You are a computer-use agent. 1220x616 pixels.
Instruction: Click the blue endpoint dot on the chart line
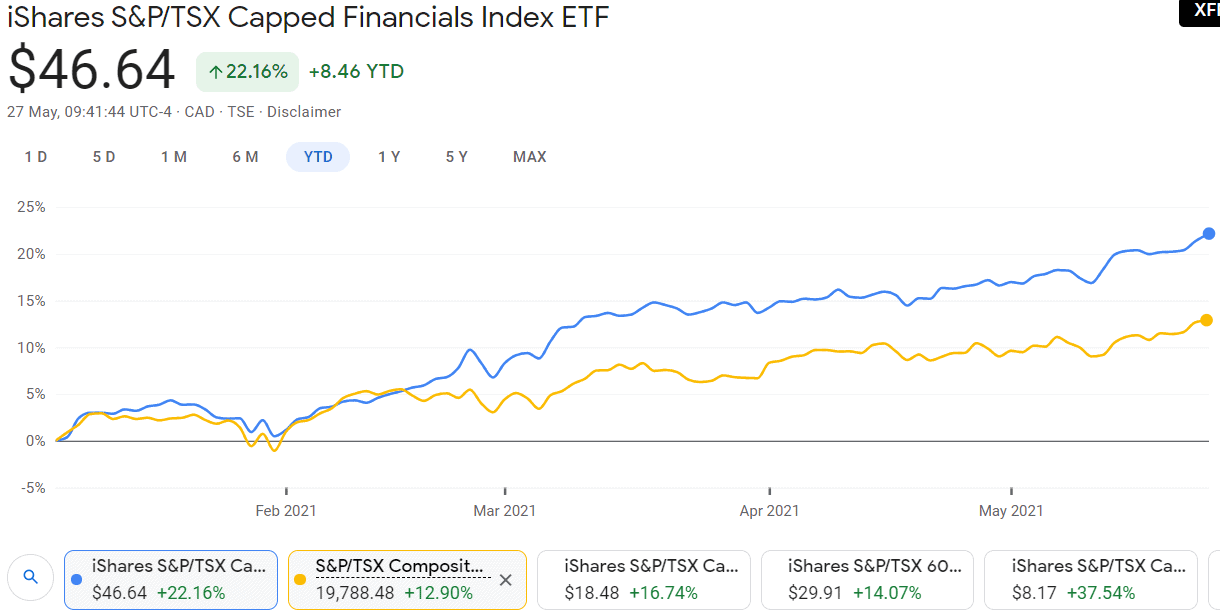(x=1206, y=234)
